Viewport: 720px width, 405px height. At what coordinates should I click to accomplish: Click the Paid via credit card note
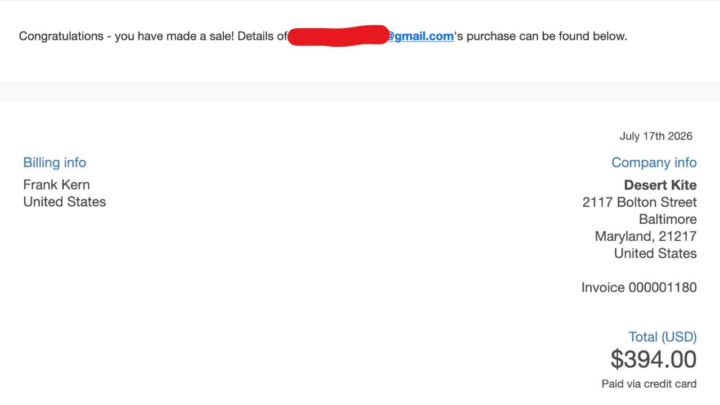pos(649,384)
